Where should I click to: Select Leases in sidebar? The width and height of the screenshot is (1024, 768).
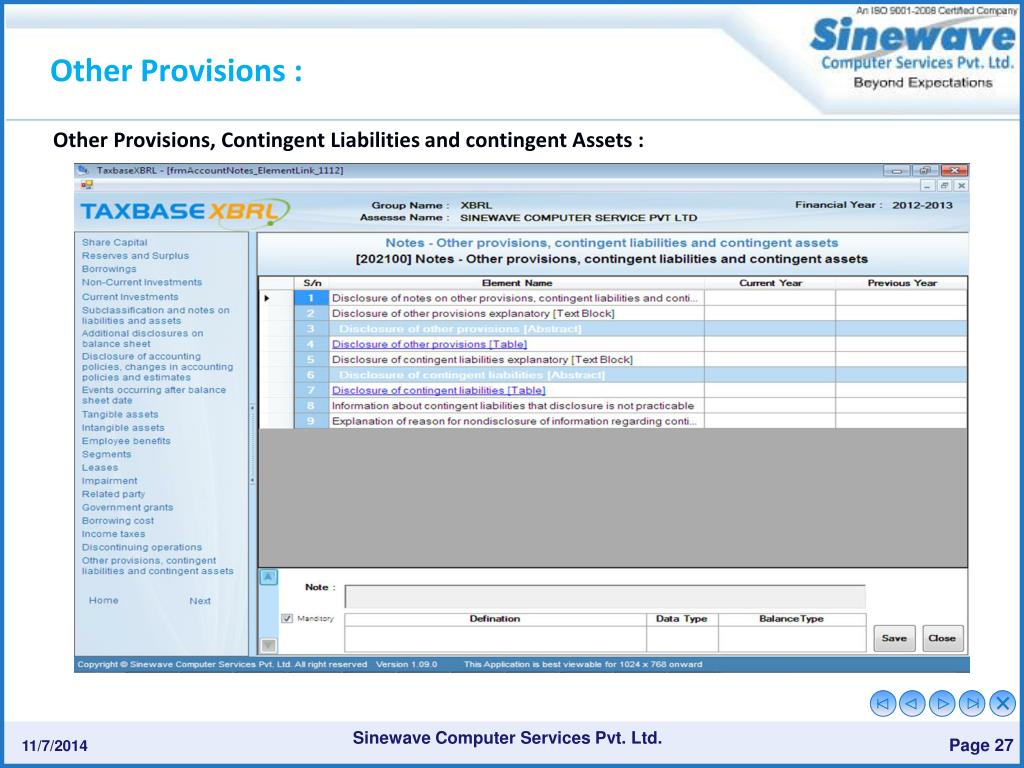100,468
